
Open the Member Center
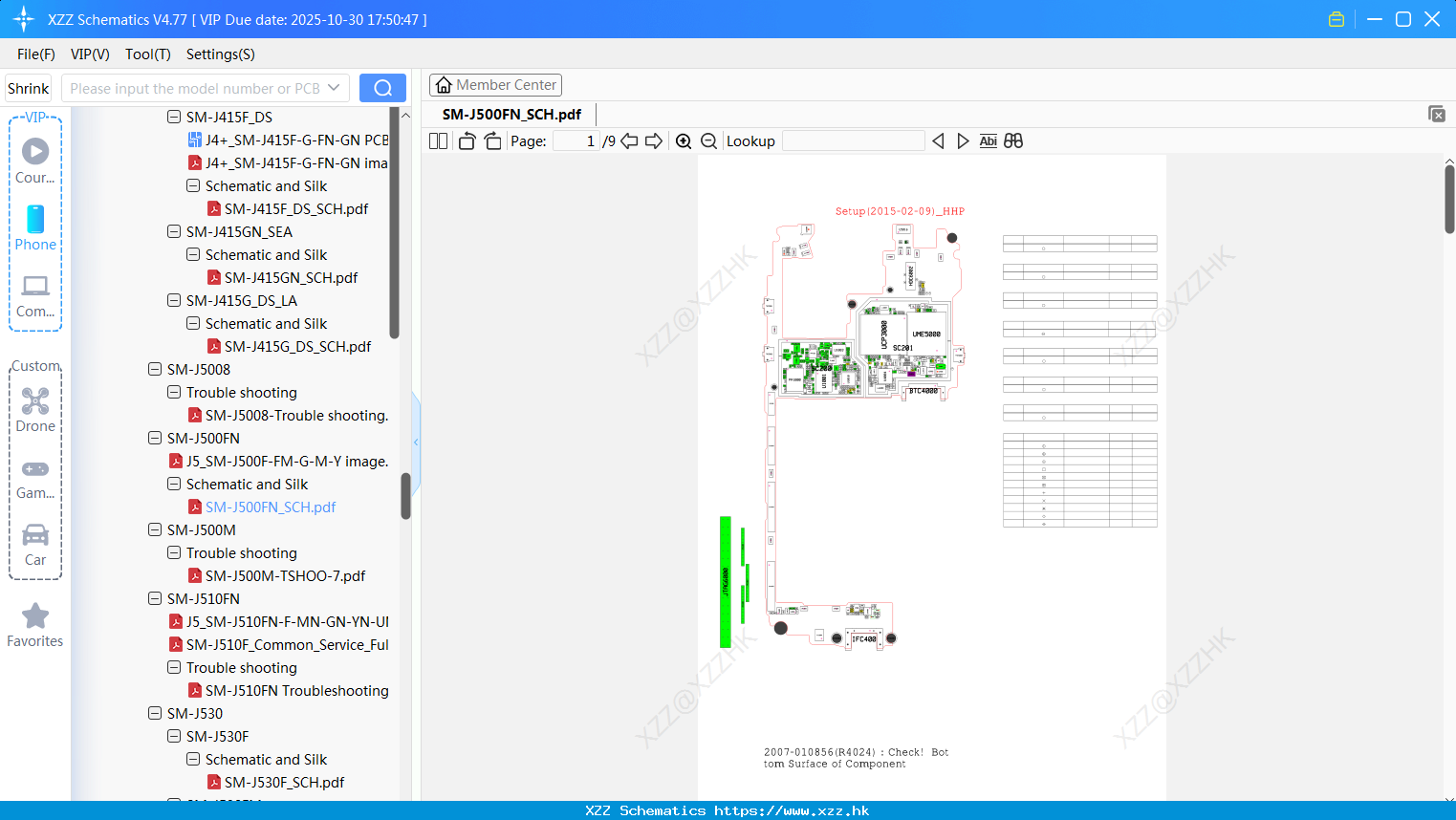pos(495,85)
